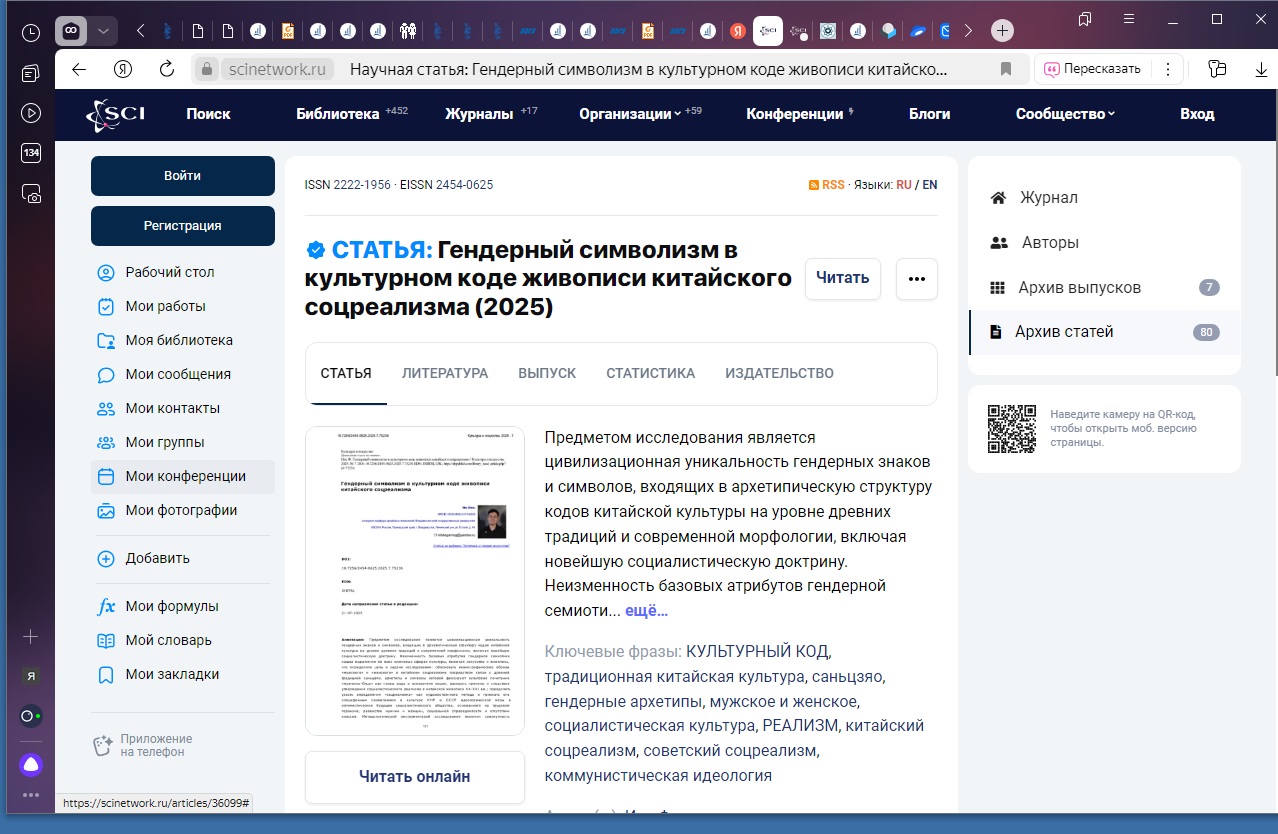Click the RSS feed icon
Image resolution: width=1278 pixels, height=834 pixels.
815,185
